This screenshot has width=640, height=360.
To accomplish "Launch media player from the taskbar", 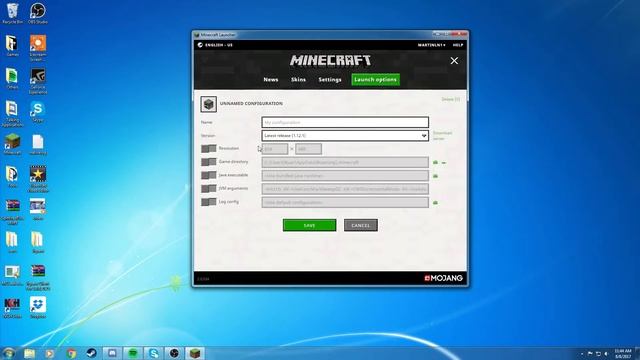I will pyautogui.click(x=50, y=353).
